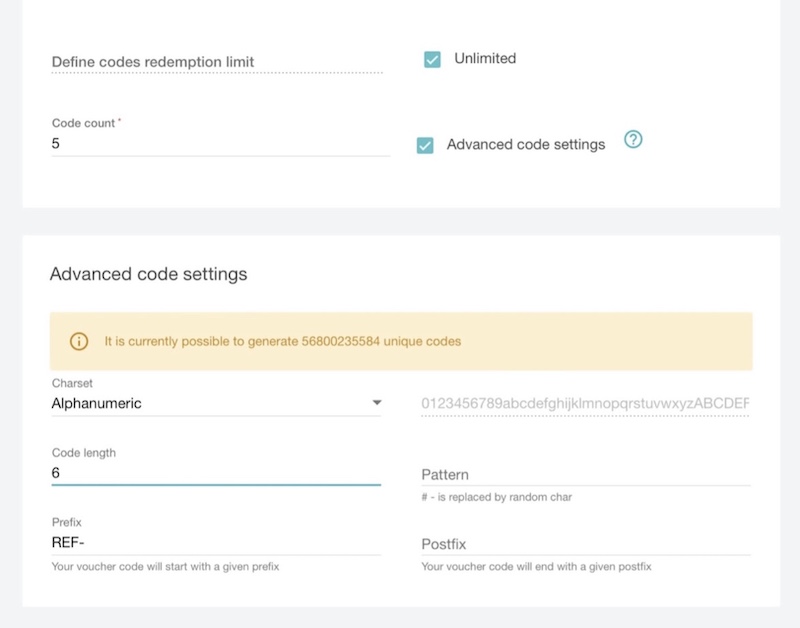Click the help question mark icon
Viewport: 800px width, 628px height.
(x=633, y=140)
